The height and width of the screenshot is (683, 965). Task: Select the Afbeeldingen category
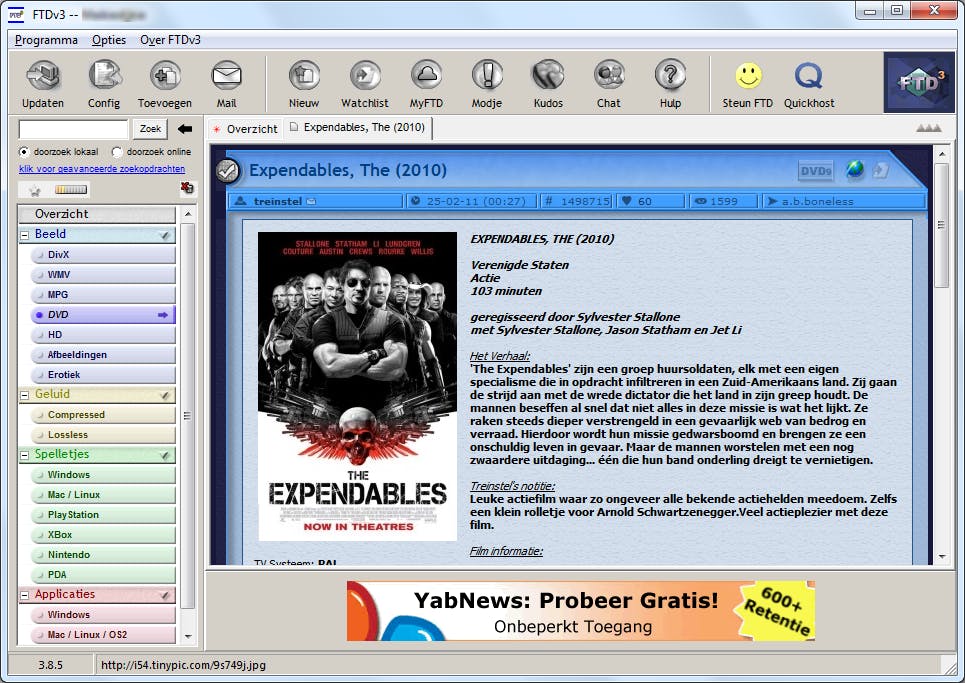[x=103, y=354]
